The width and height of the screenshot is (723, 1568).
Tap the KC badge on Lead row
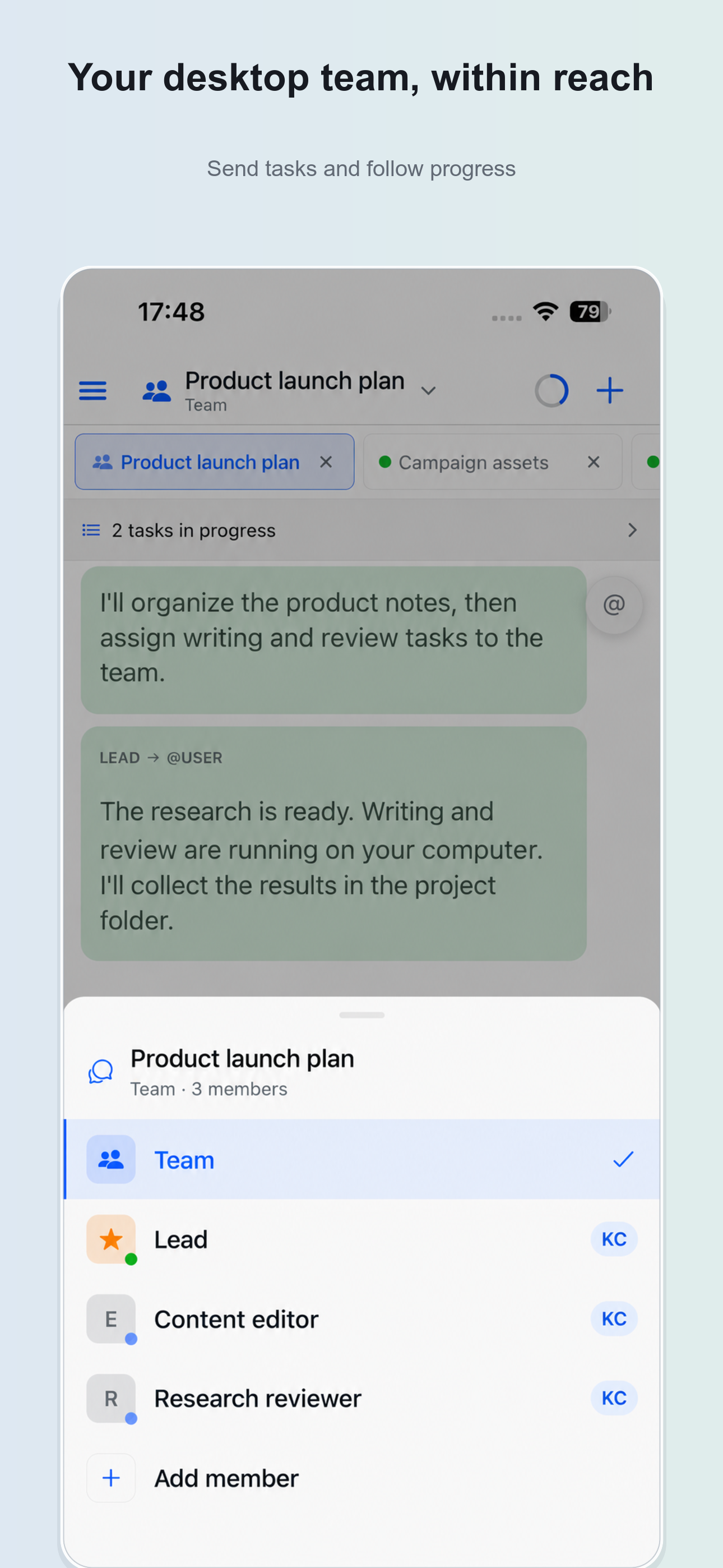(614, 1239)
